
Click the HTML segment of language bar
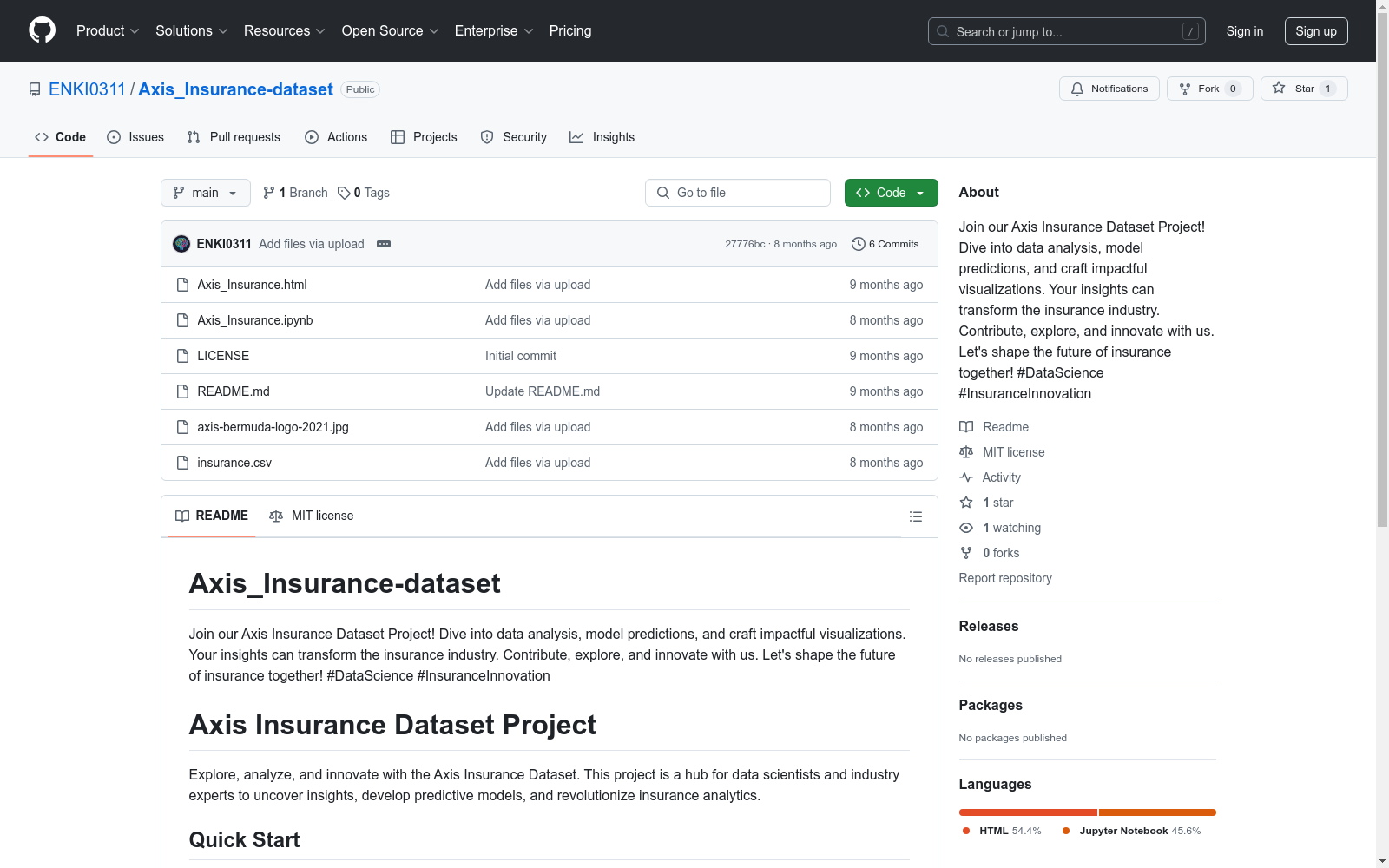pyautogui.click(x=1029, y=812)
